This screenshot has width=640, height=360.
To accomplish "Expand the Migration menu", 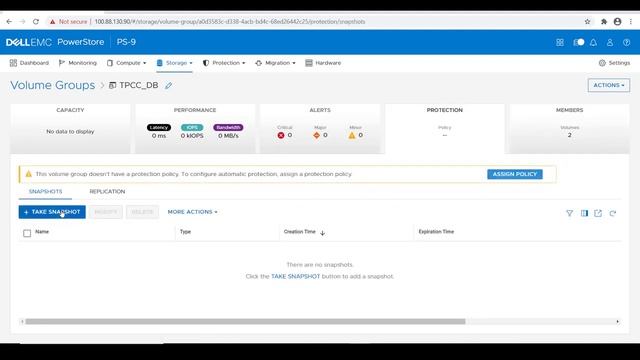I will pyautogui.click(x=275, y=63).
